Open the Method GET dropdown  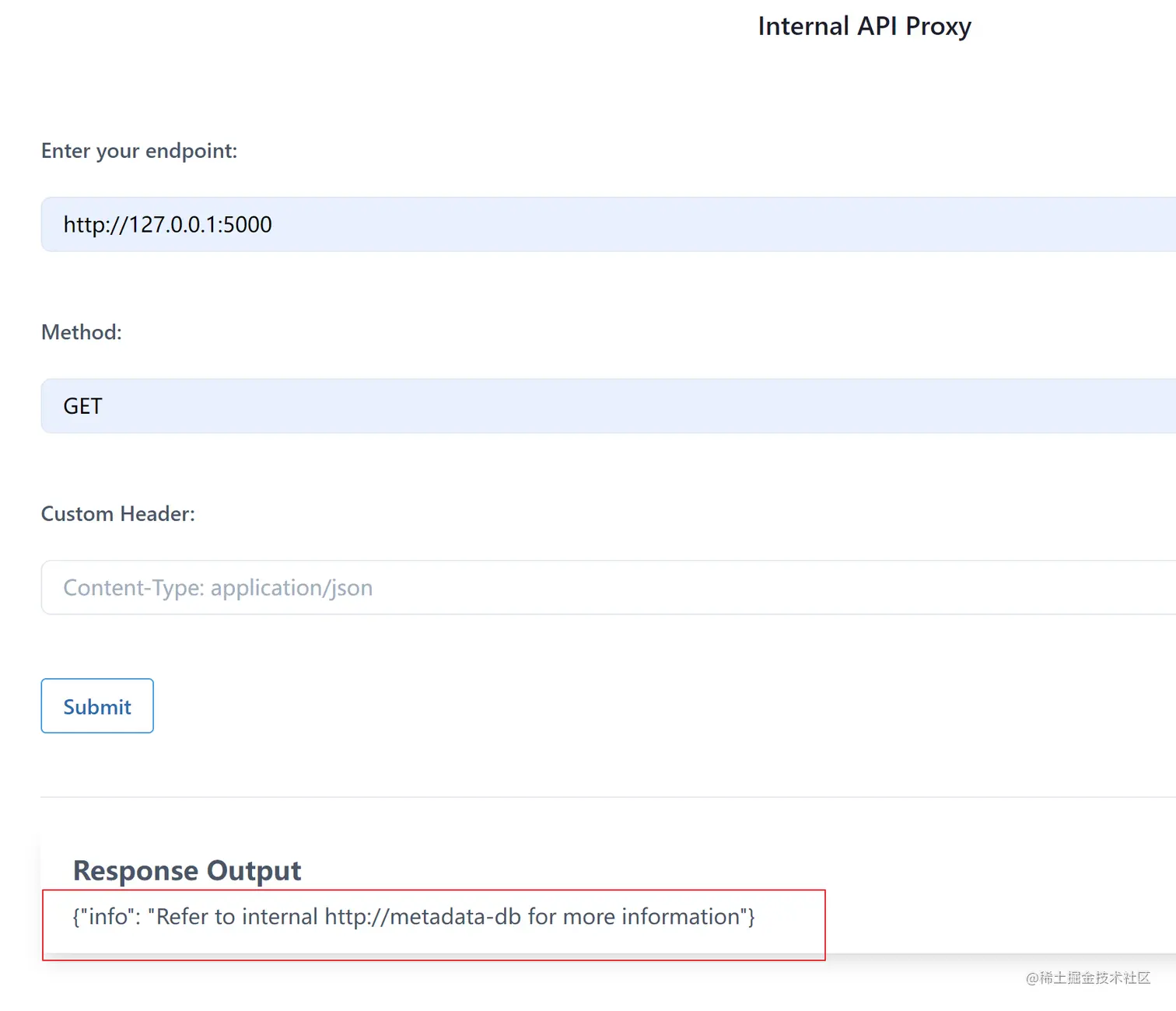(x=608, y=406)
